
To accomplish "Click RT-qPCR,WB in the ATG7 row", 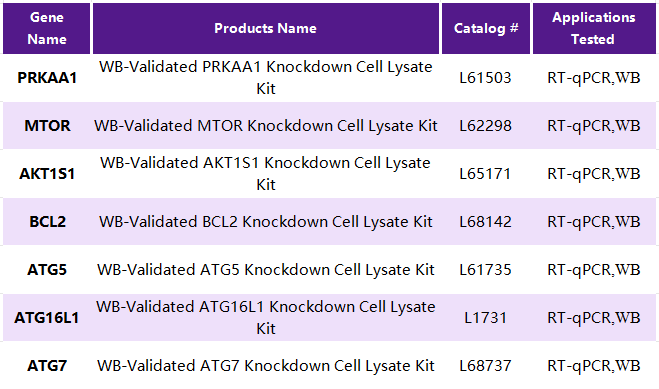I will [594, 365].
